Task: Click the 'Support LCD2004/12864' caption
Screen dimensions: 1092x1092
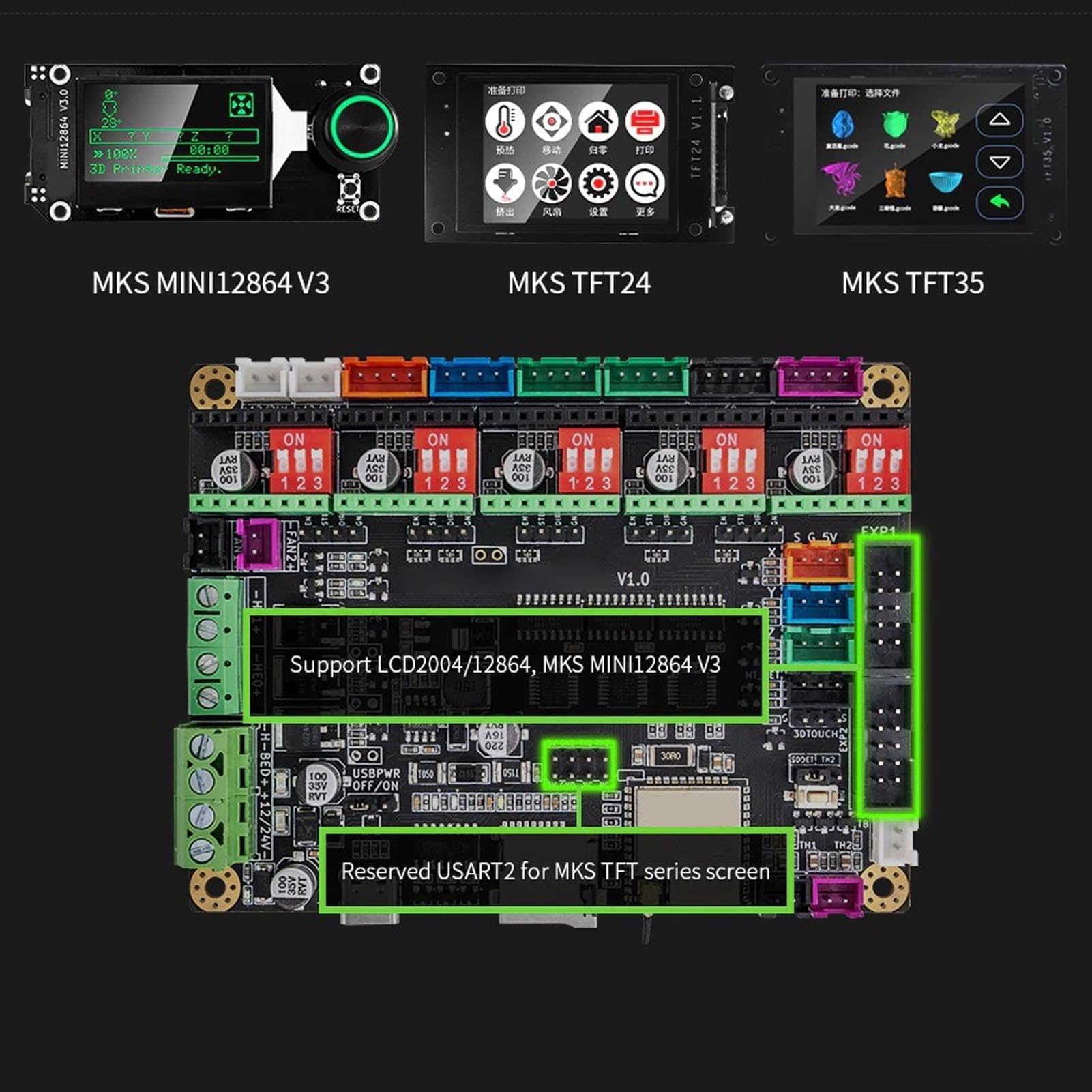Action: [x=505, y=664]
